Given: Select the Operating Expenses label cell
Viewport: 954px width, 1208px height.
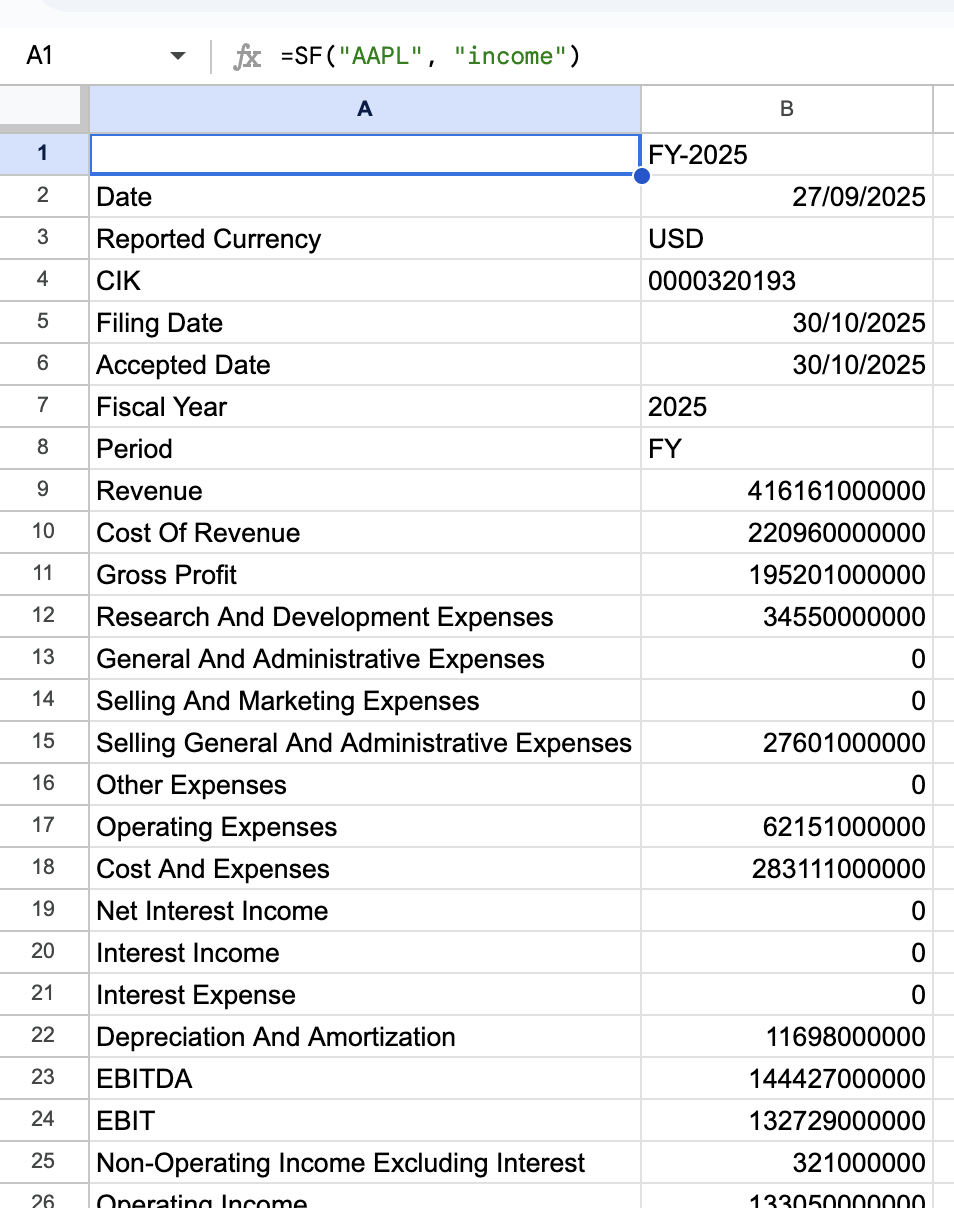Looking at the screenshot, I should click(x=365, y=826).
